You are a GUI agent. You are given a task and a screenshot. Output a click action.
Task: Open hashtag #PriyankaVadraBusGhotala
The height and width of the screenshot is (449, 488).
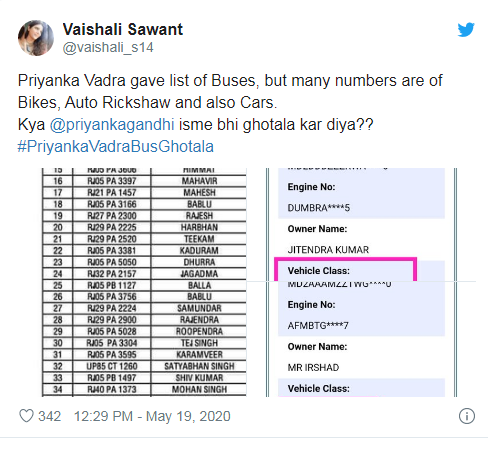pos(116,146)
